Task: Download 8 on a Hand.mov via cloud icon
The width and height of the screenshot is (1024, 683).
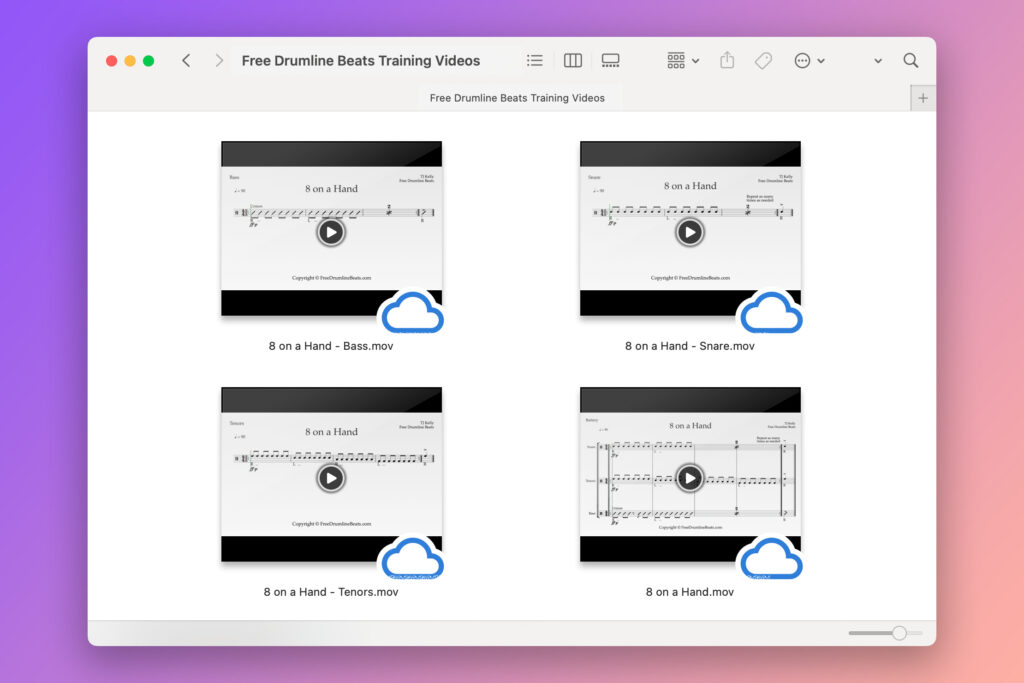Action: click(x=773, y=559)
